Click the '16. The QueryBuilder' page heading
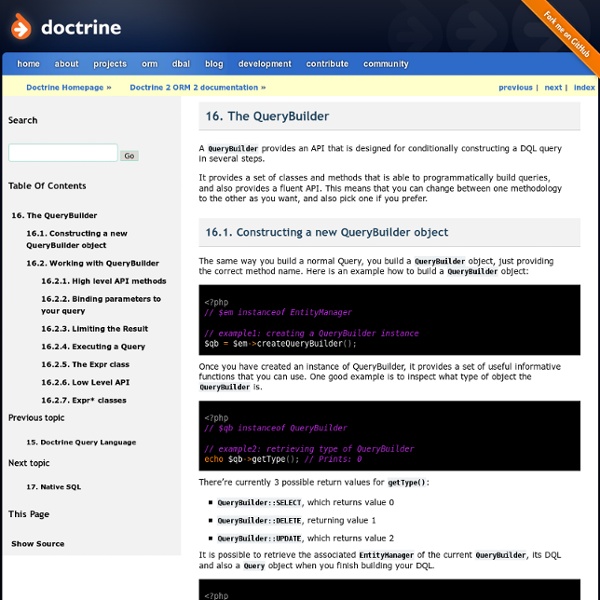This screenshot has width=600, height=600. 267,116
